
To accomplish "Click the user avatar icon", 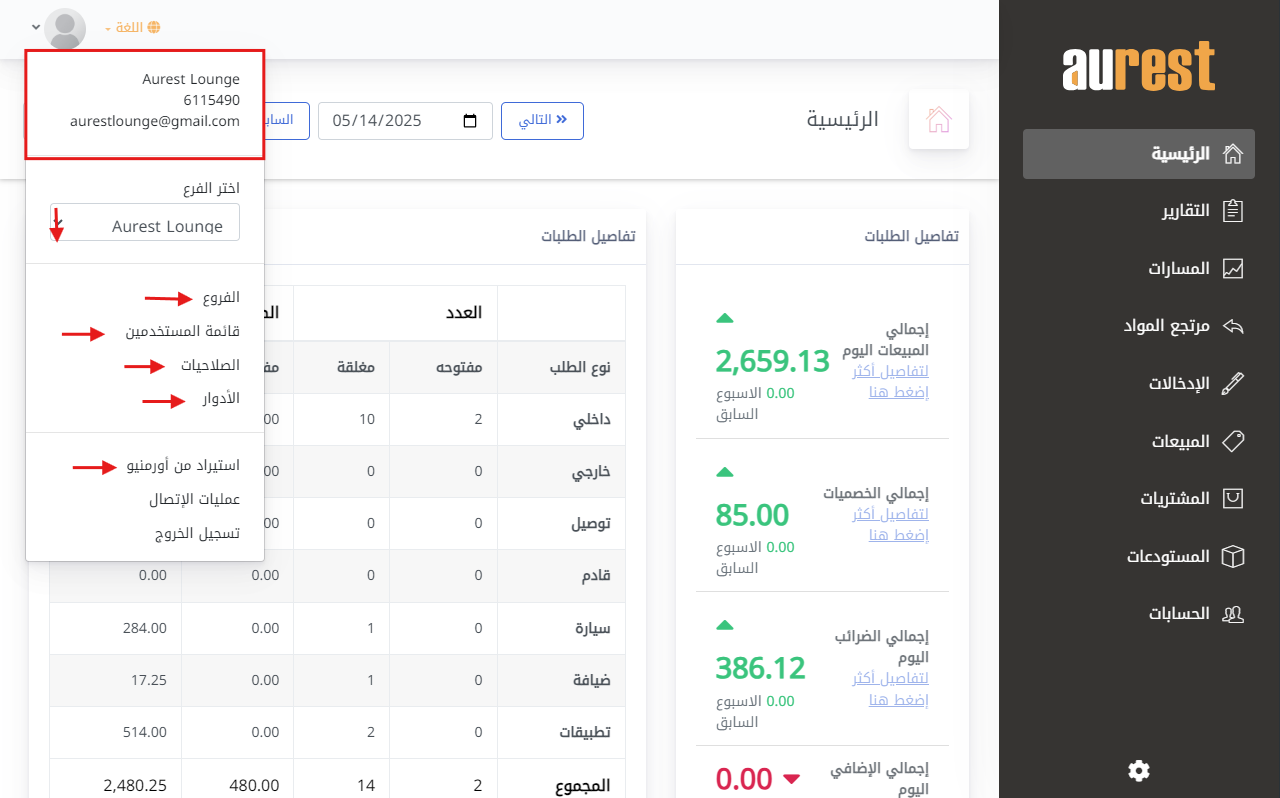I will coord(66,28).
